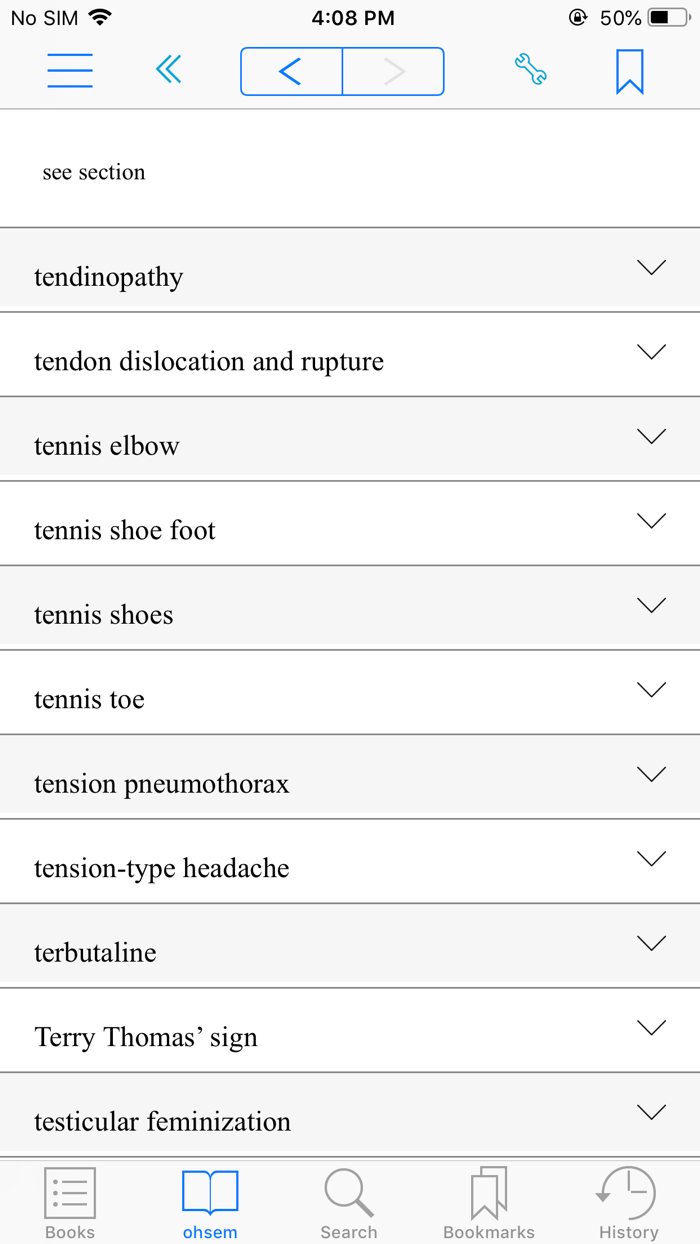This screenshot has height=1244, width=700.
Task: Expand the tendinopathy entry chevron
Action: point(651,268)
